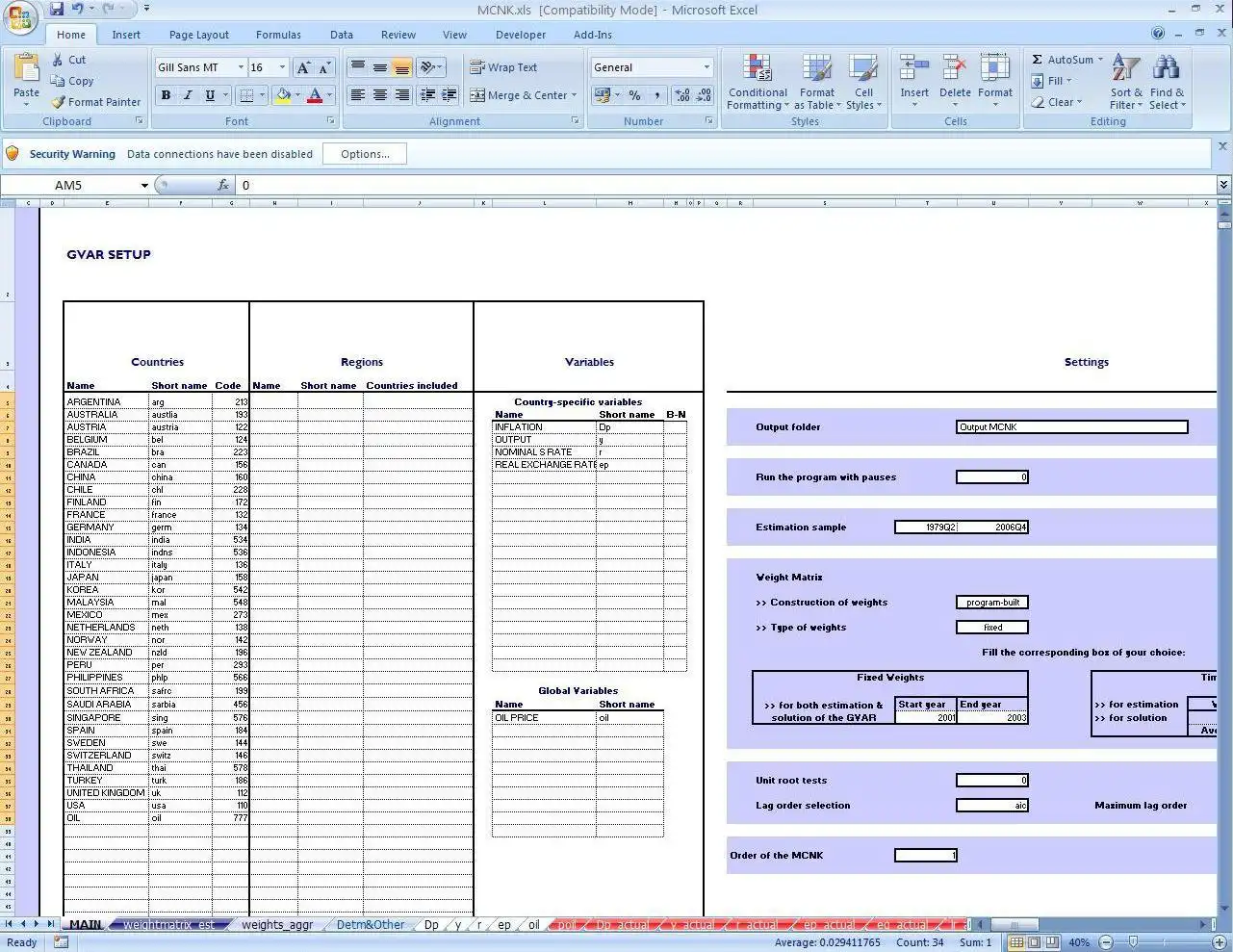1233x952 pixels.
Task: Toggle bottom align button
Action: click(402, 67)
